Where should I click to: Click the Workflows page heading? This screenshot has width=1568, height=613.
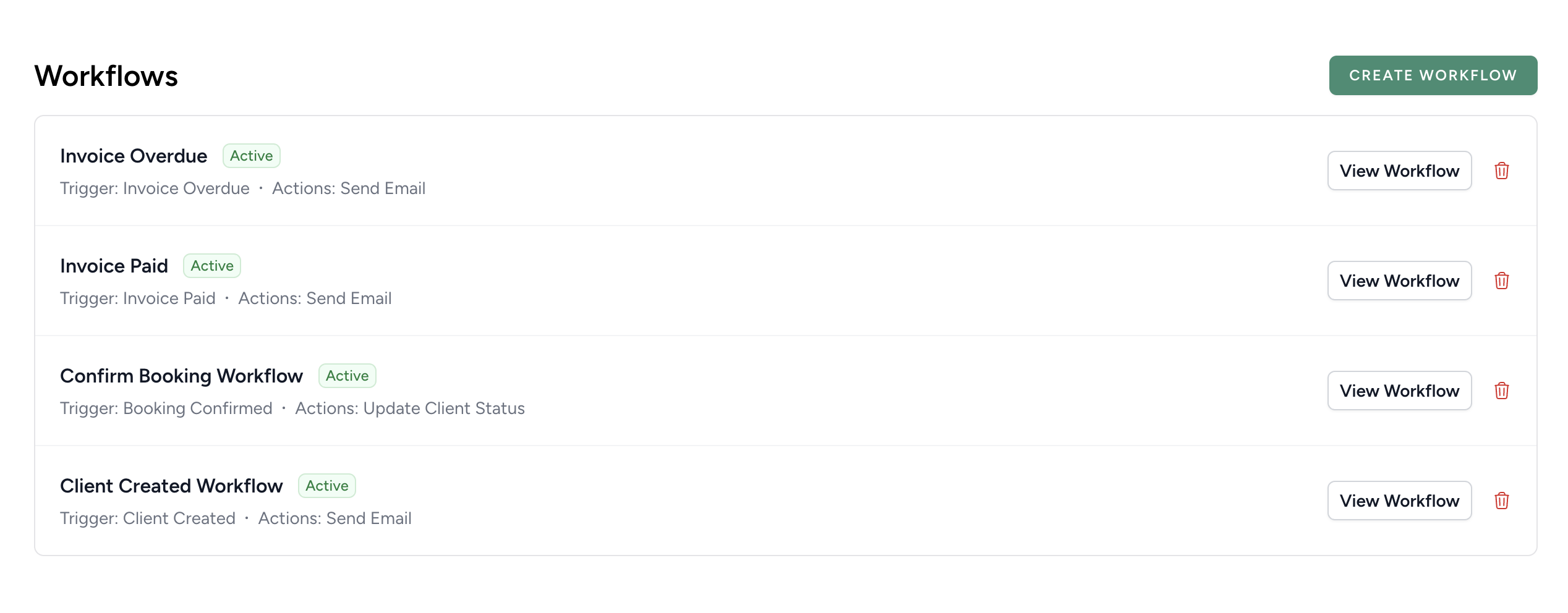tap(106, 76)
